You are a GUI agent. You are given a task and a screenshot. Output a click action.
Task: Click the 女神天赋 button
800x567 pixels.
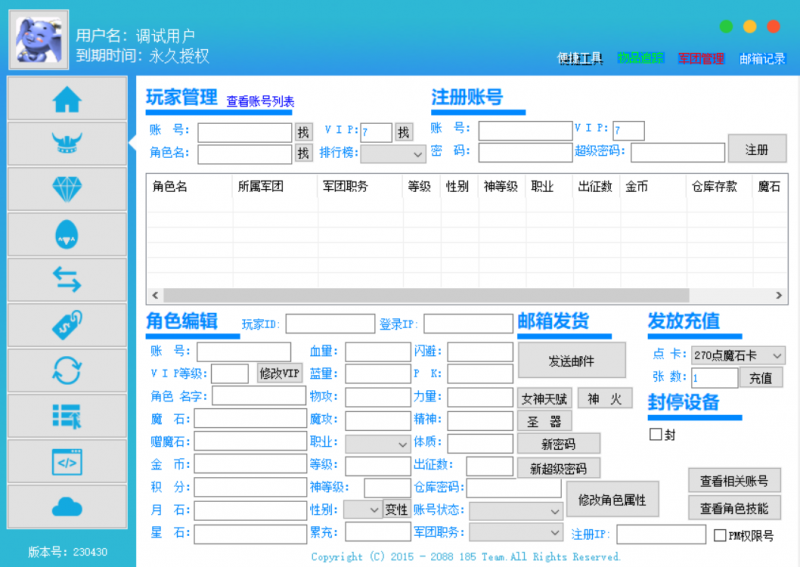544,398
